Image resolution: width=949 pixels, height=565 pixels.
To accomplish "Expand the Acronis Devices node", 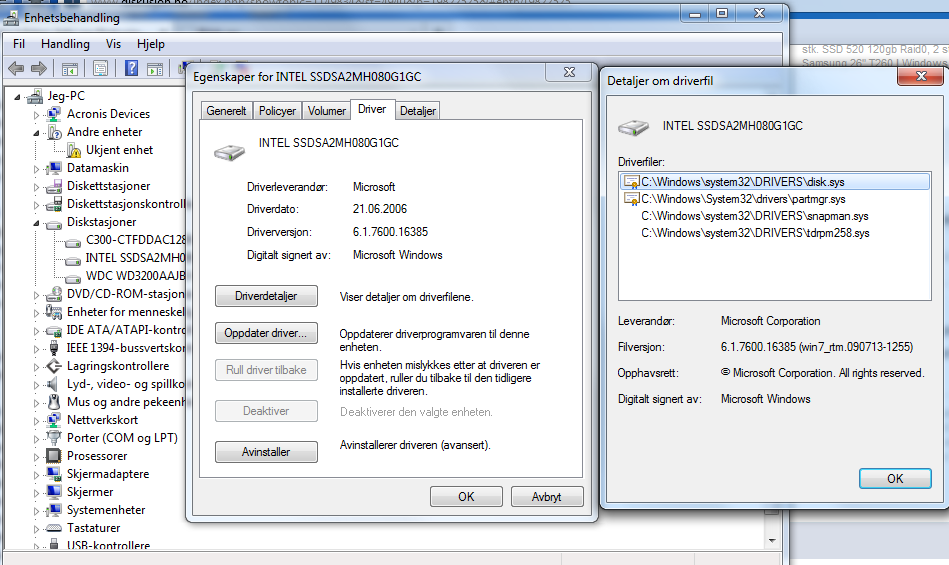I will pos(36,114).
